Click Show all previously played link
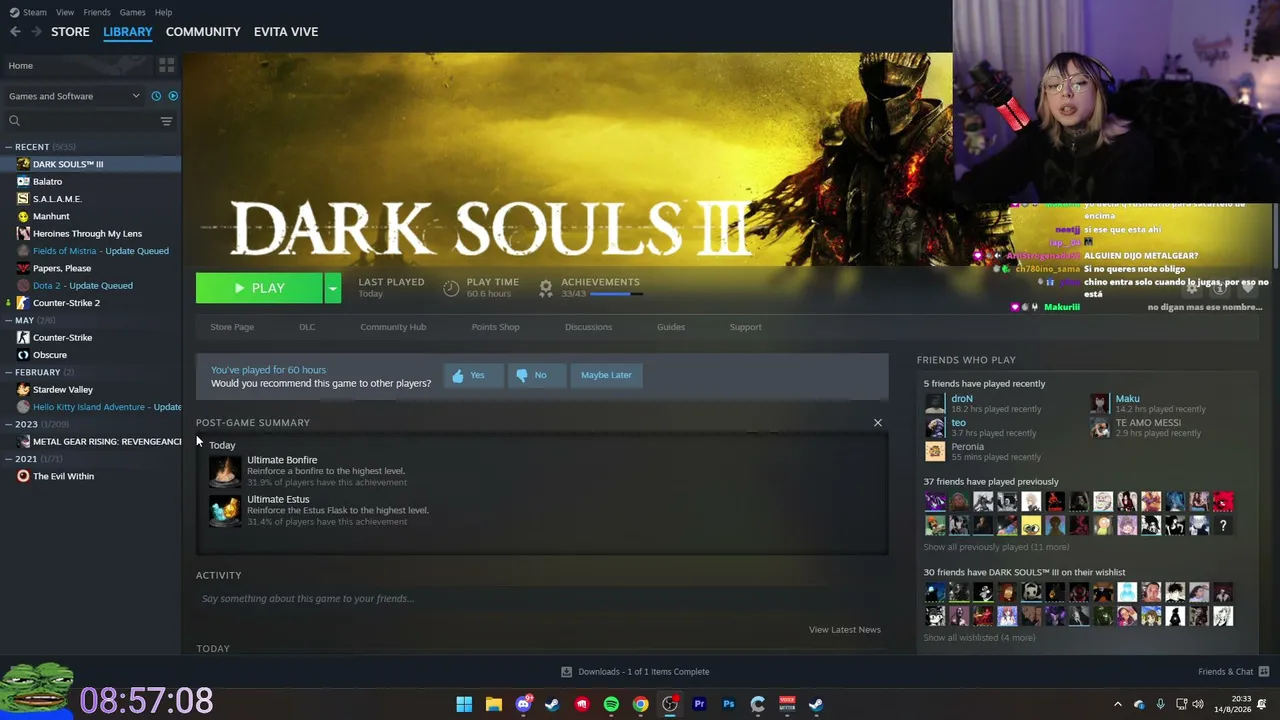This screenshot has height=720, width=1280. (x=996, y=548)
